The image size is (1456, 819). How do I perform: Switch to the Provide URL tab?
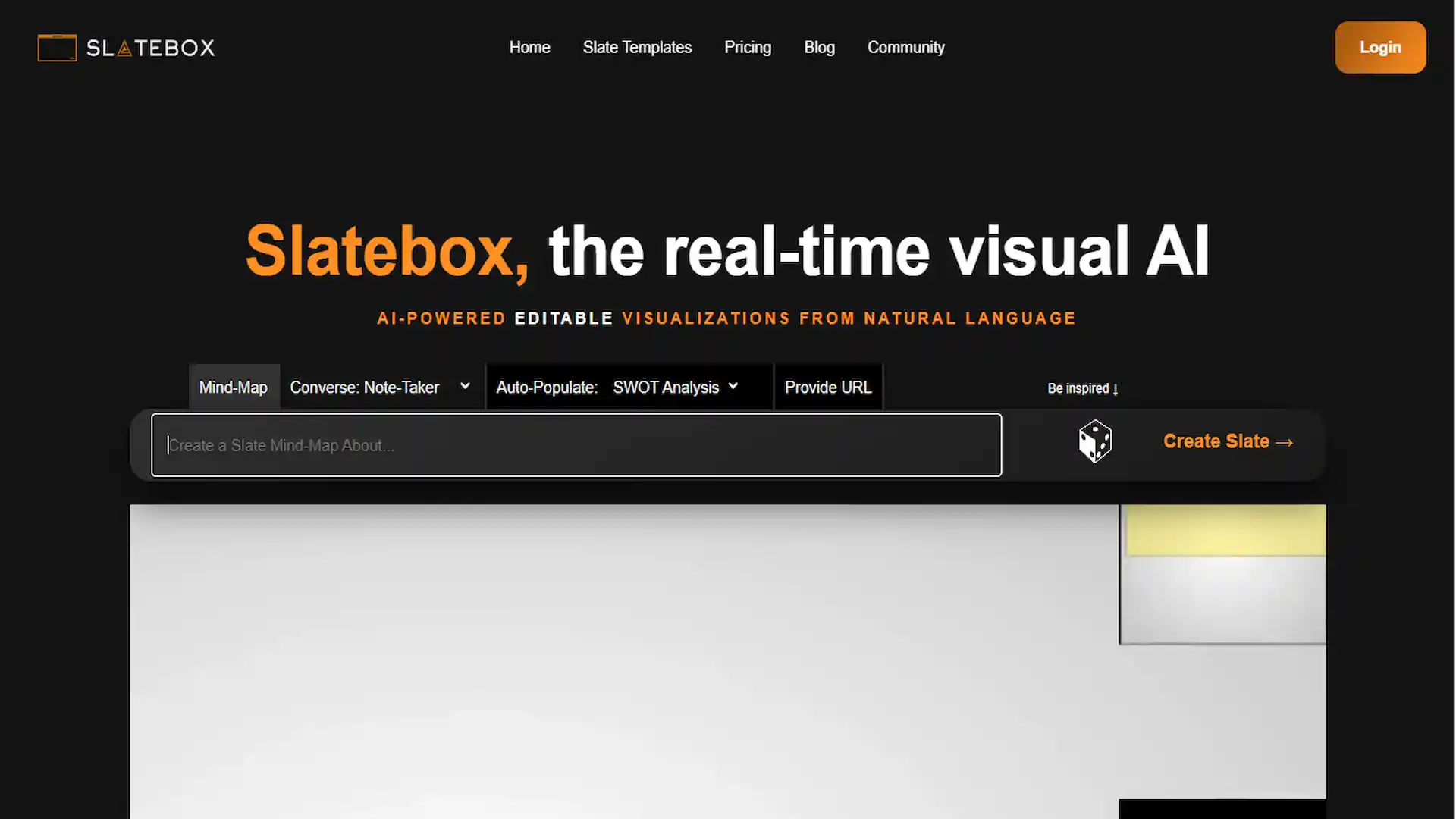pyautogui.click(x=828, y=387)
